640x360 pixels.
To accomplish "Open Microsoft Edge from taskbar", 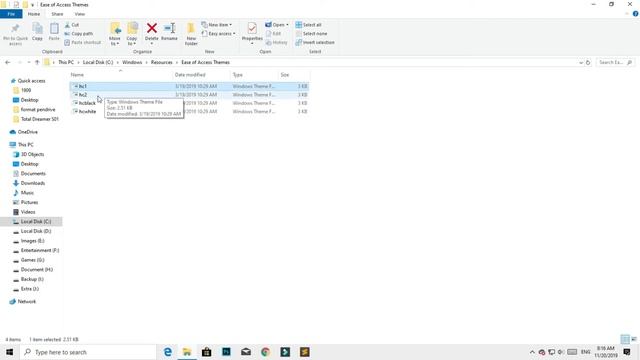I will [x=167, y=352].
